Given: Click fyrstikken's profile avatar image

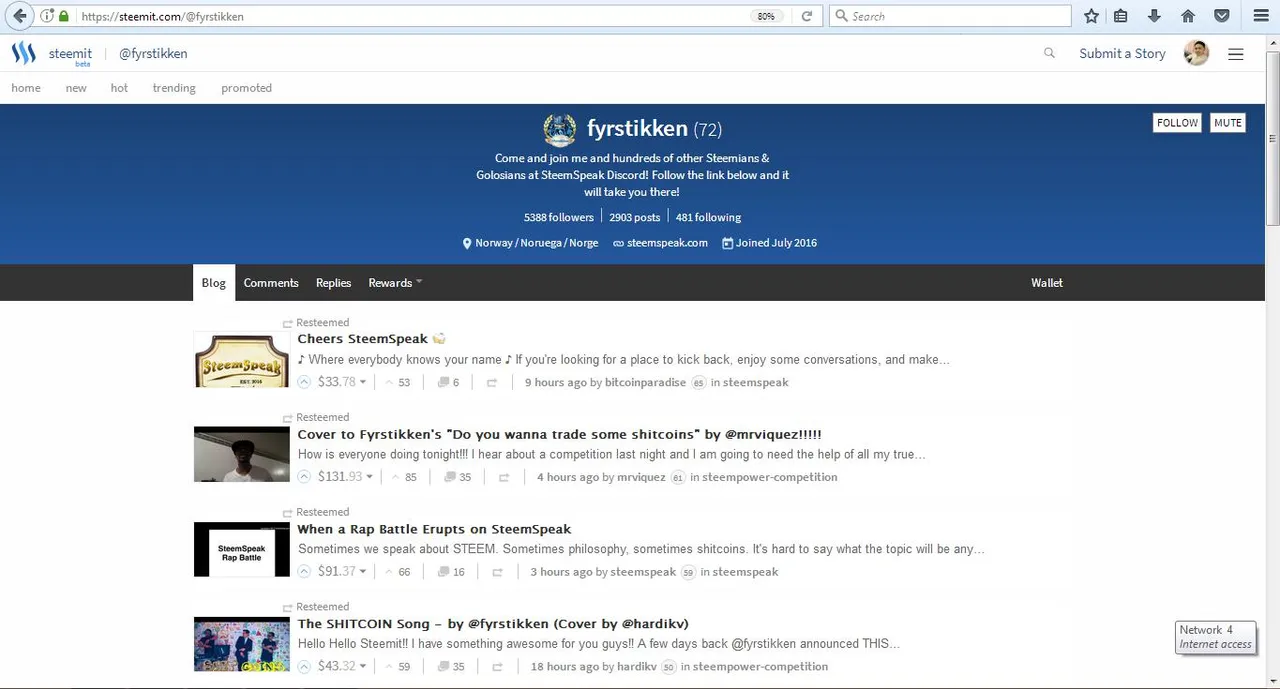Looking at the screenshot, I should pos(560,130).
